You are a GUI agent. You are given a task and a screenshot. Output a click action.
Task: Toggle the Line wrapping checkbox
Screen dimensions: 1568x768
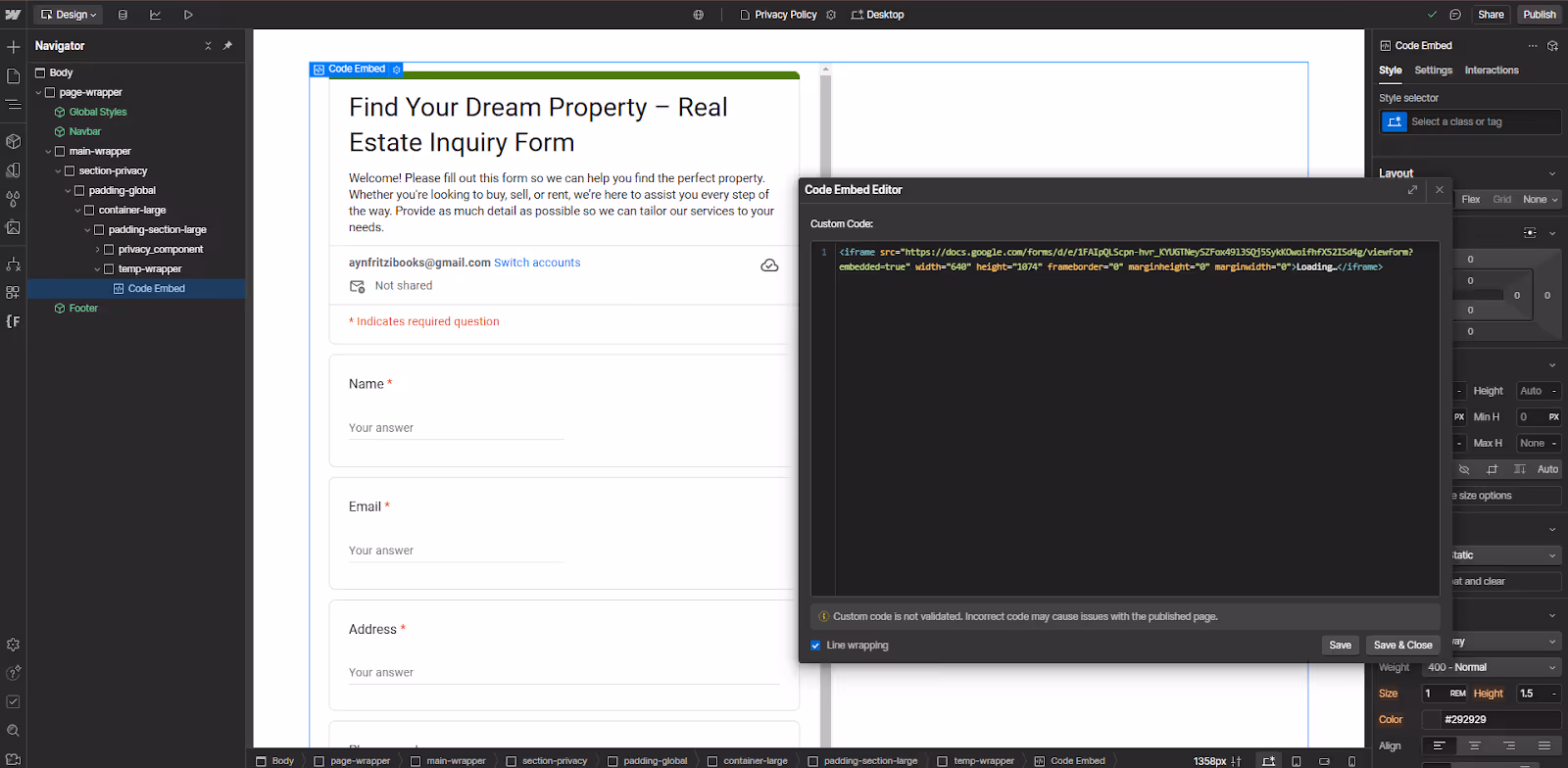click(815, 646)
